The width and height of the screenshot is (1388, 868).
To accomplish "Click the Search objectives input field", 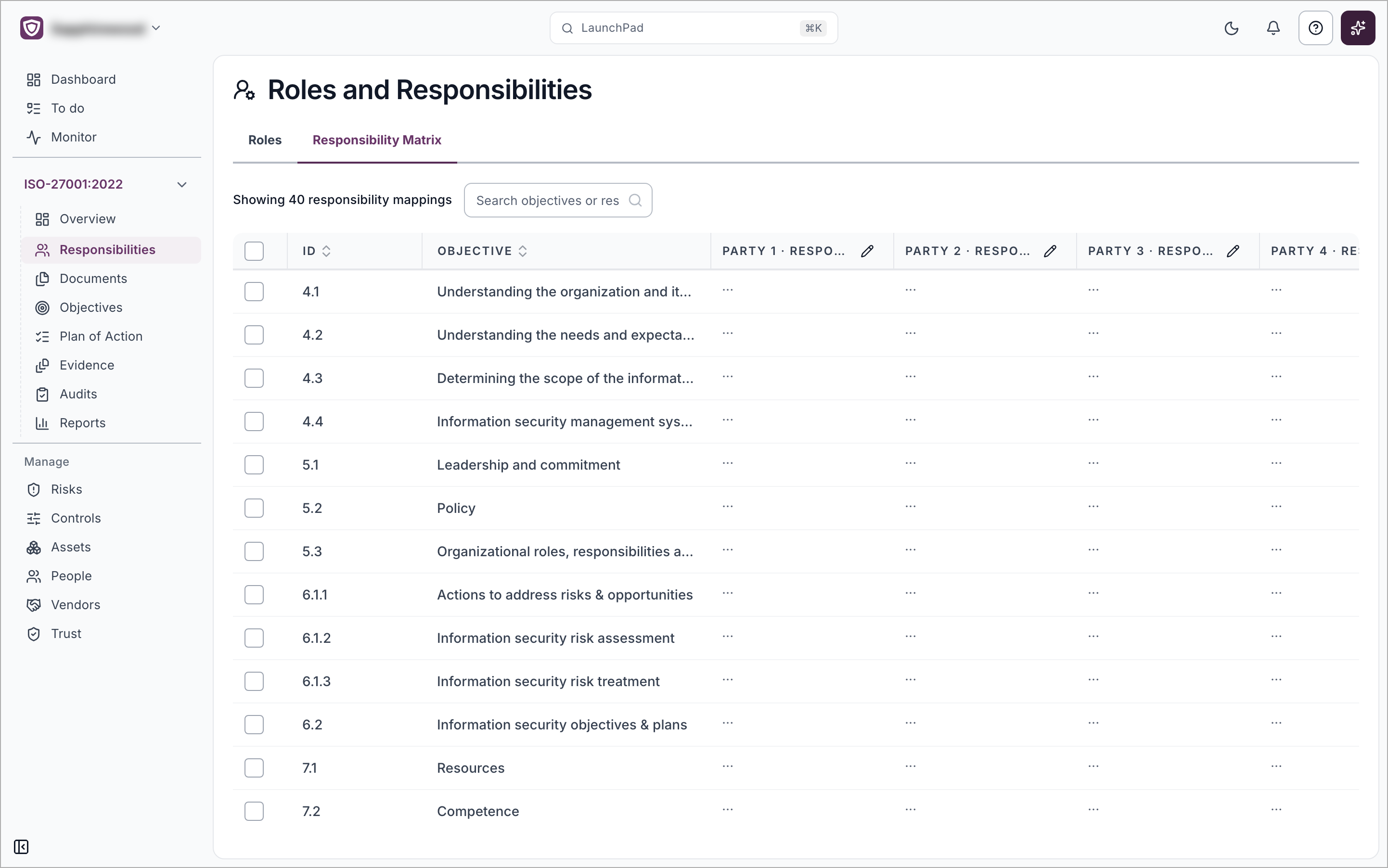I will pos(558,200).
